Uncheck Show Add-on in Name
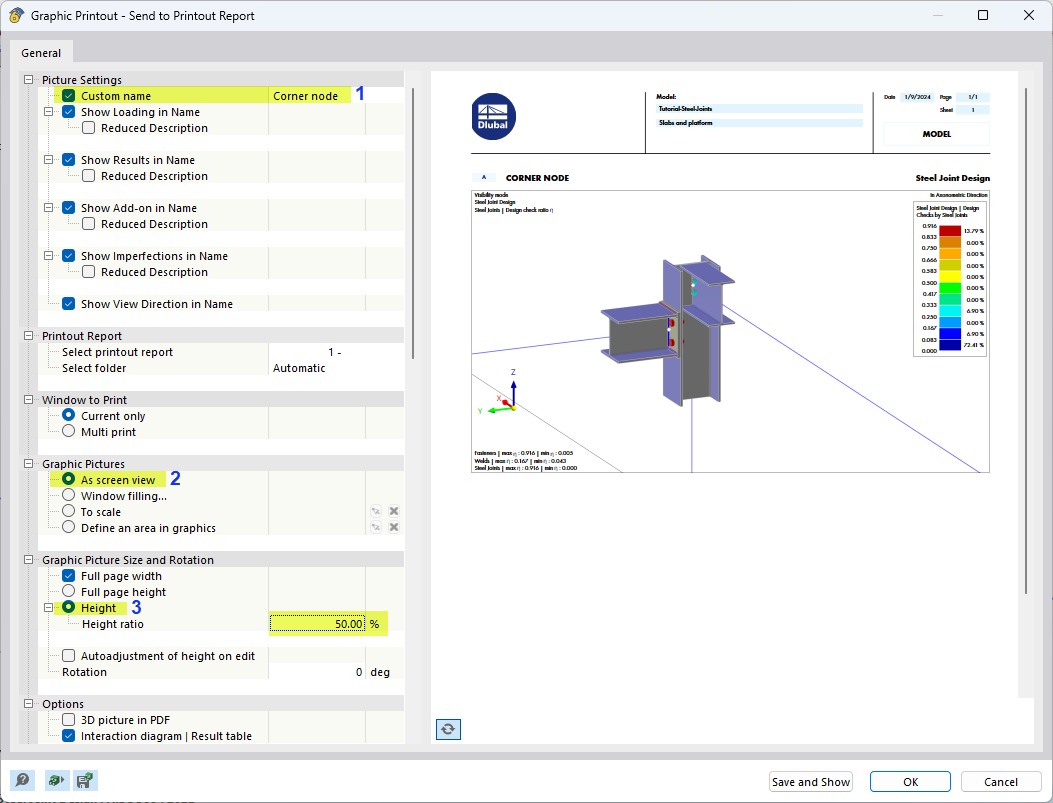Image resolution: width=1053 pixels, height=803 pixels. [x=68, y=208]
